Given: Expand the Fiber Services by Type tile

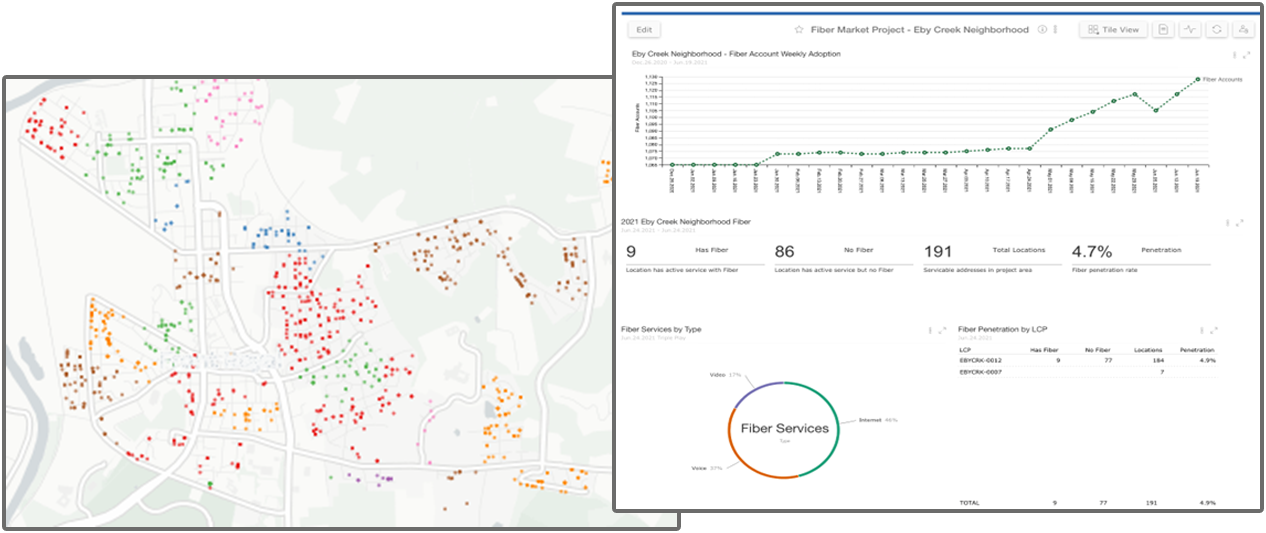Looking at the screenshot, I should point(942,329).
